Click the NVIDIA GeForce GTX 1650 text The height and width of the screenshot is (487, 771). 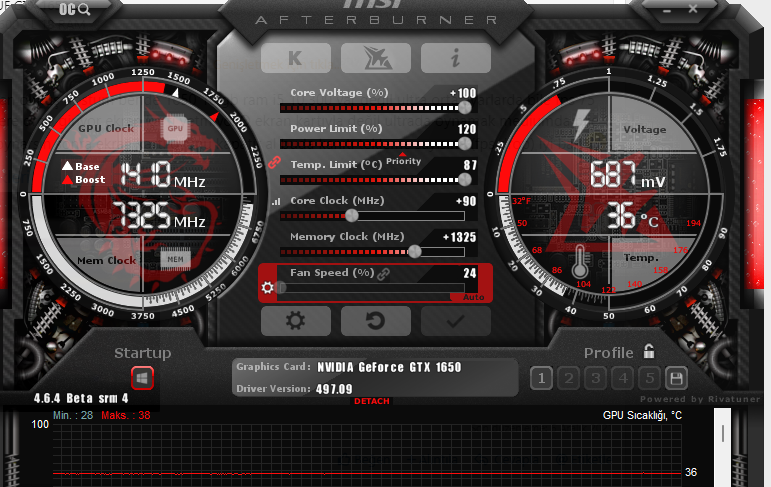pos(389,367)
